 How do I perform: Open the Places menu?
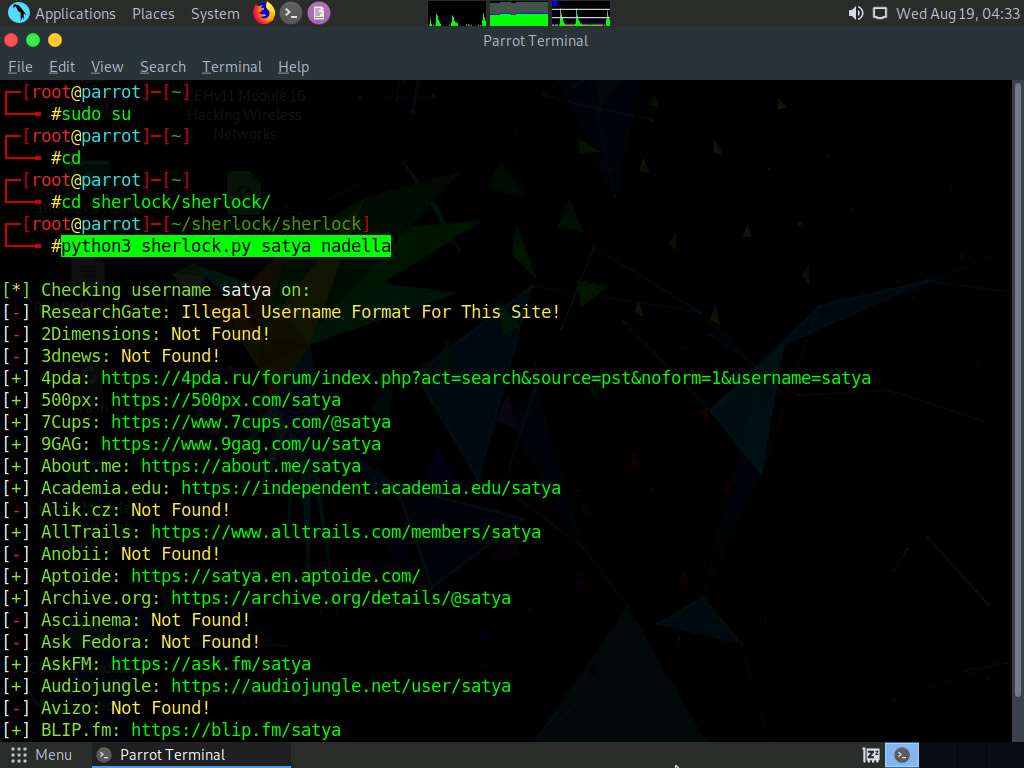(153, 14)
